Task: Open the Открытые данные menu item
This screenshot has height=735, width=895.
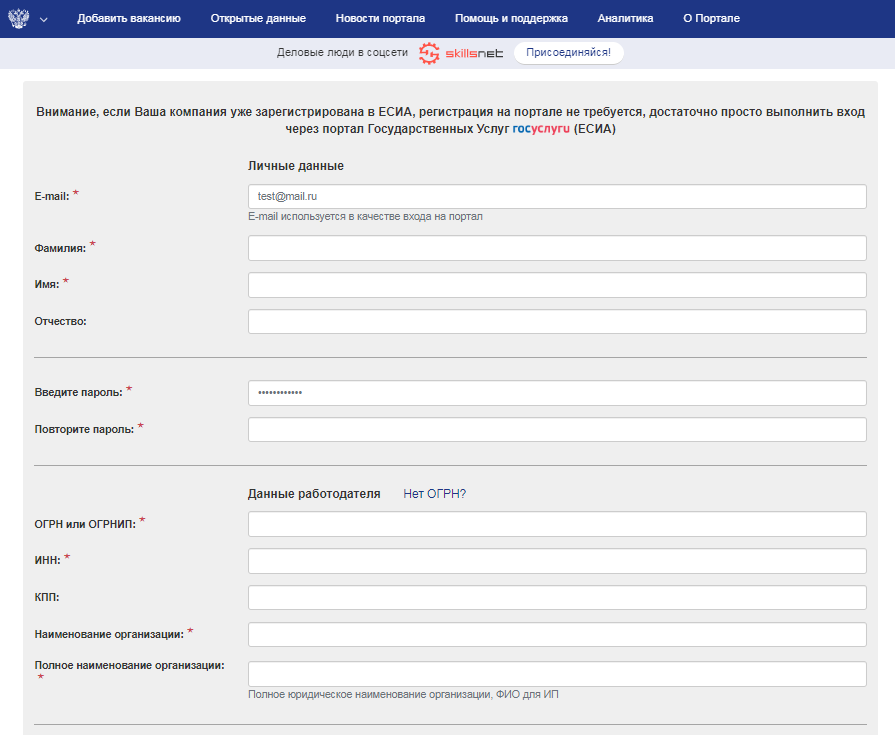Action: [258, 18]
